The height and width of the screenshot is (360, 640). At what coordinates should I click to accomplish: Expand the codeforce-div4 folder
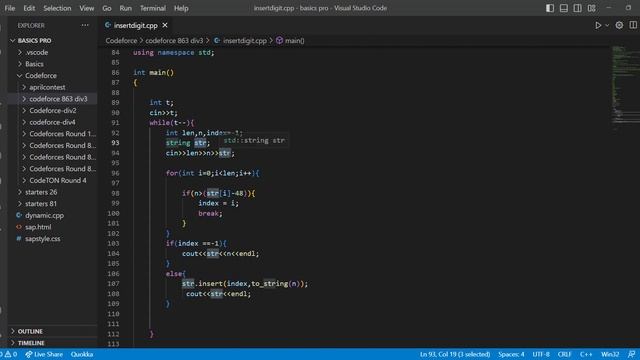click(52, 122)
